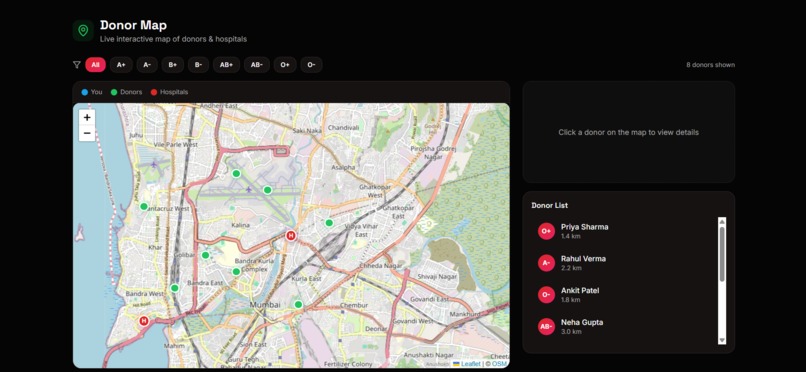806x372 pixels.
Task: Click the 'Live interactive map' subtitle
Action: [x=173, y=39]
